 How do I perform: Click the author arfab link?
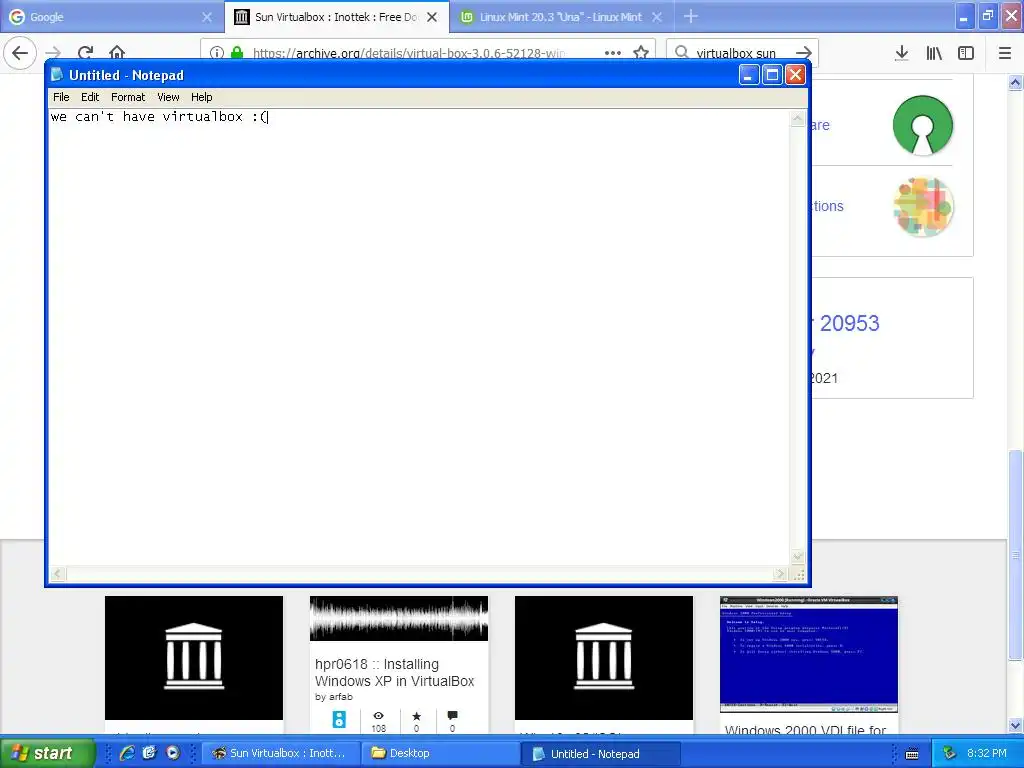click(x=340, y=697)
